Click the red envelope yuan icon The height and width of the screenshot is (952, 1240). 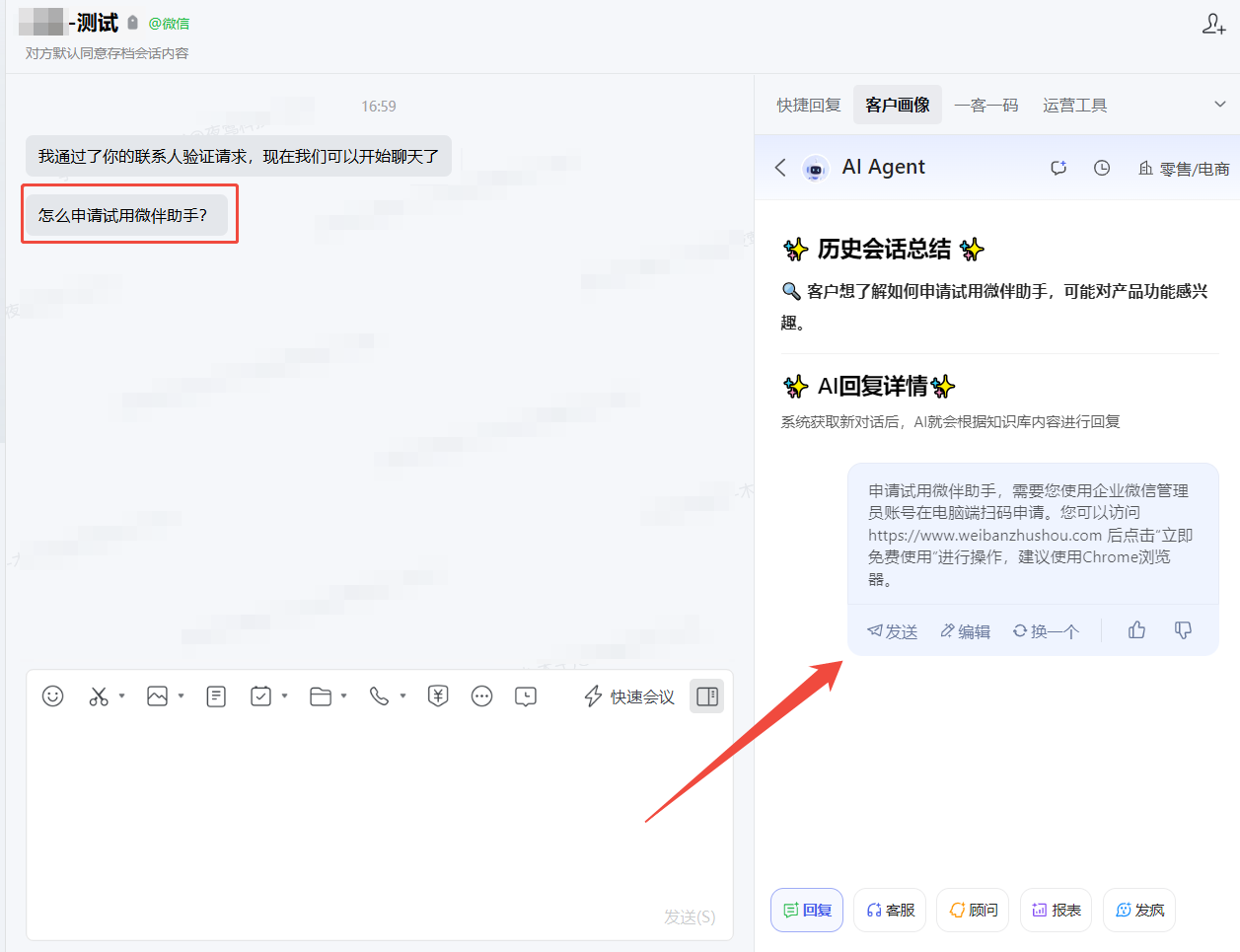[x=438, y=696]
